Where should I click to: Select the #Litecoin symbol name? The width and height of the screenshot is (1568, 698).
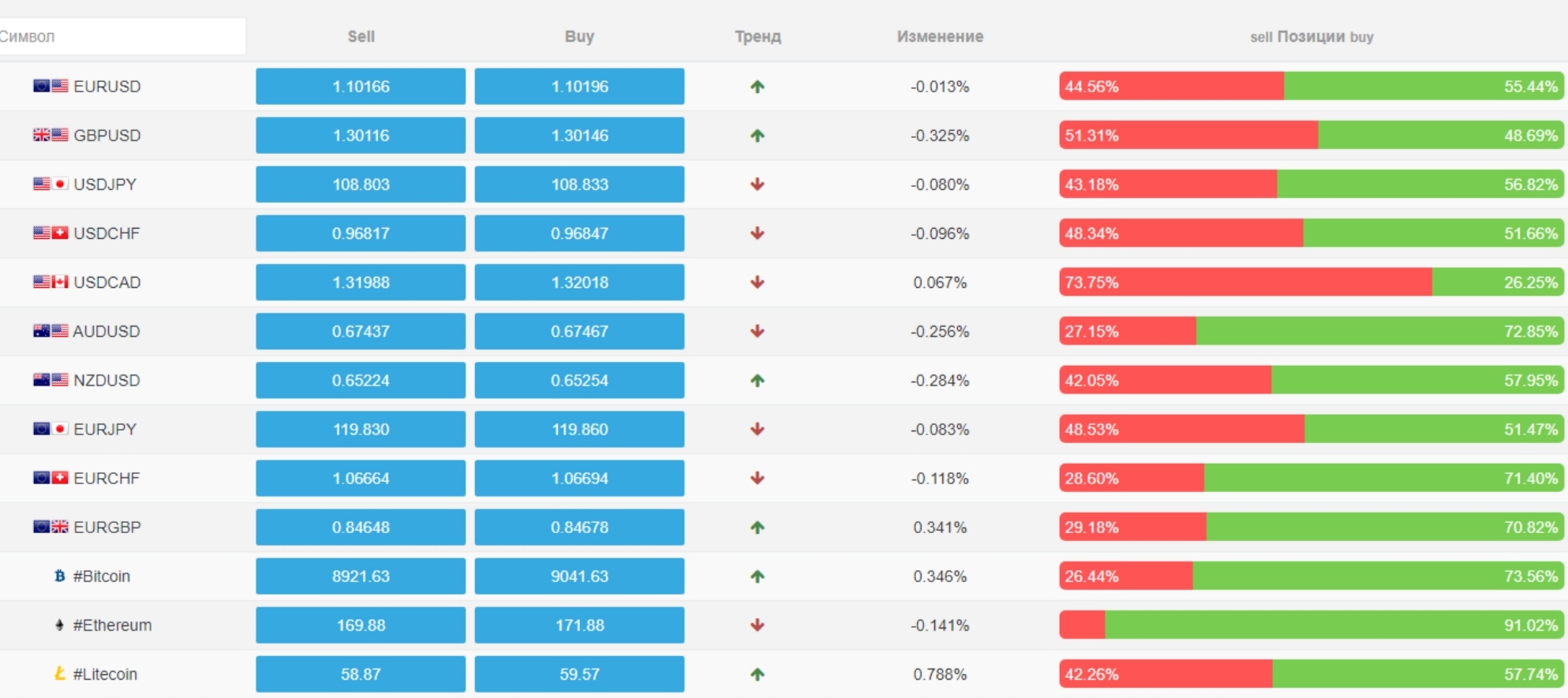pyautogui.click(x=105, y=674)
